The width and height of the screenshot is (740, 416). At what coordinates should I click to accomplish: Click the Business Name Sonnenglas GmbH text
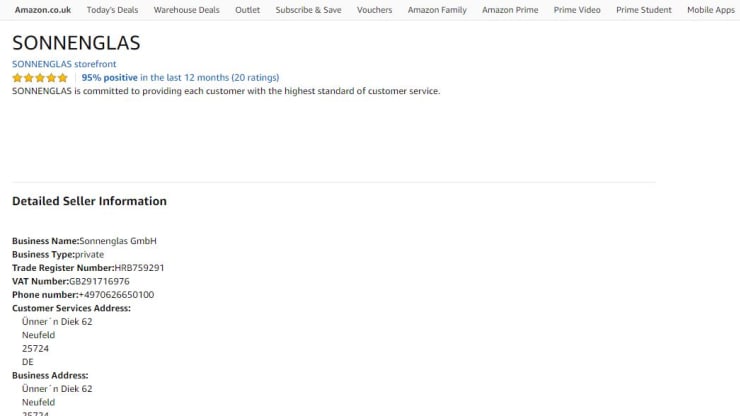[x=117, y=241]
